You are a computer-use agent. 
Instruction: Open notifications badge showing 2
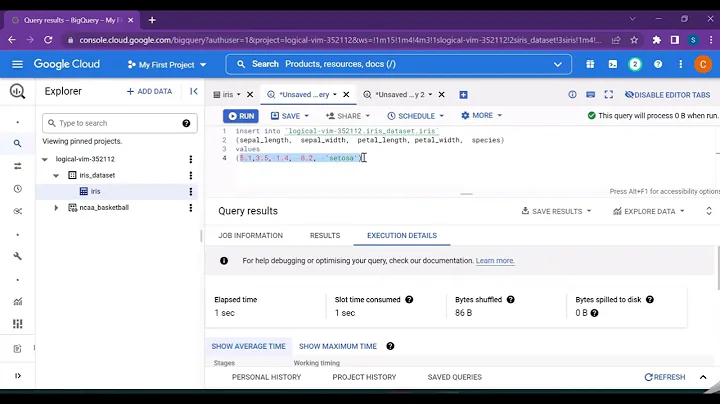coord(635,64)
